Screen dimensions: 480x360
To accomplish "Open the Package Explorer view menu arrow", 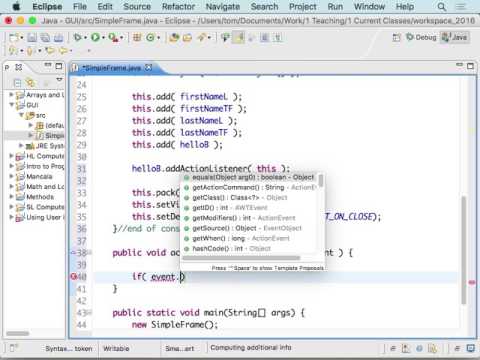I will coord(59,80).
